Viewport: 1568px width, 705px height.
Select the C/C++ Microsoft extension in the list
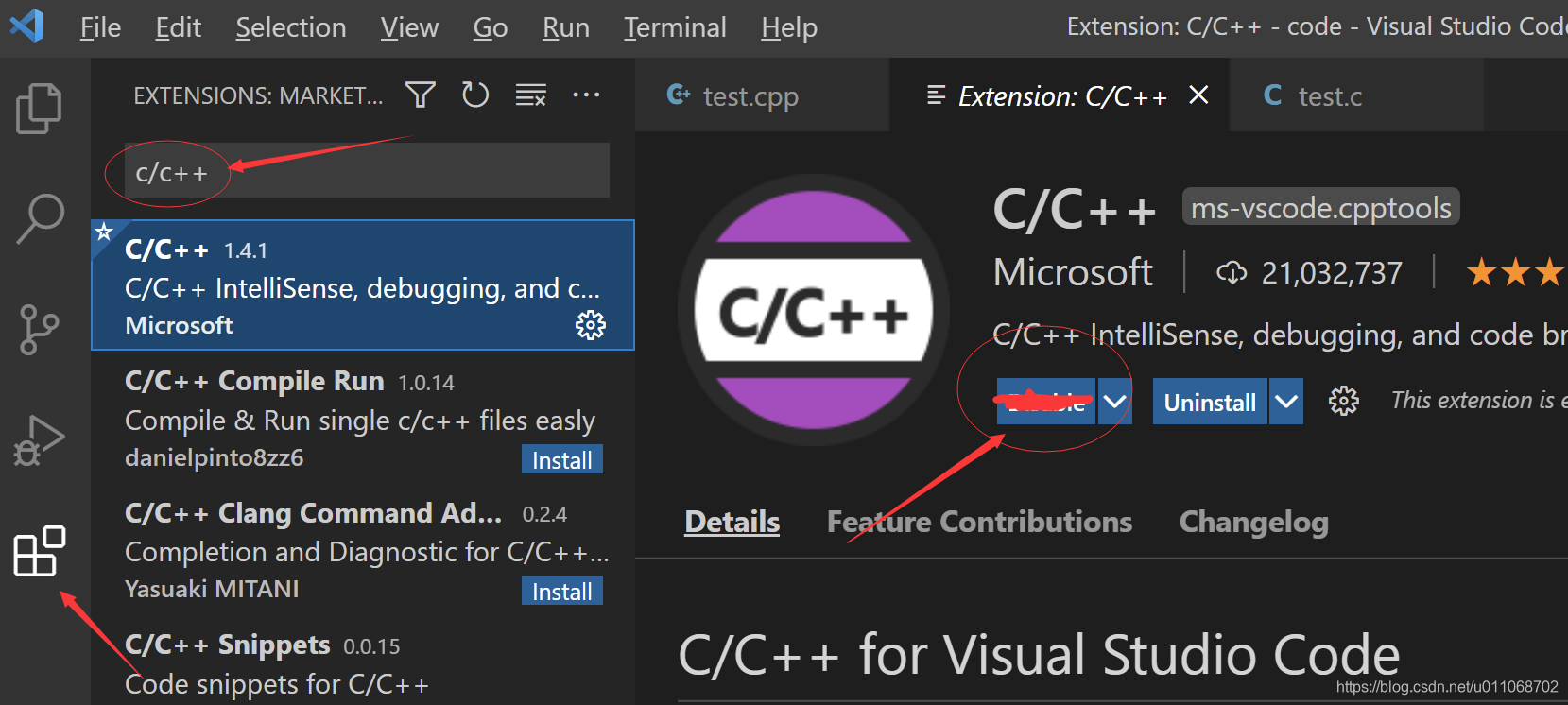[363, 285]
